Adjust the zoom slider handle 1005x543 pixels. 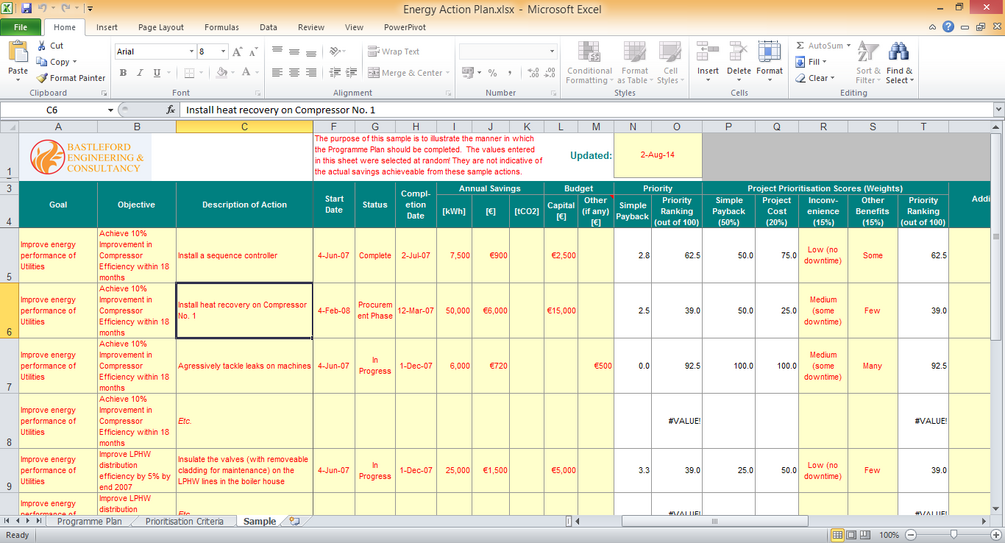click(x=954, y=535)
